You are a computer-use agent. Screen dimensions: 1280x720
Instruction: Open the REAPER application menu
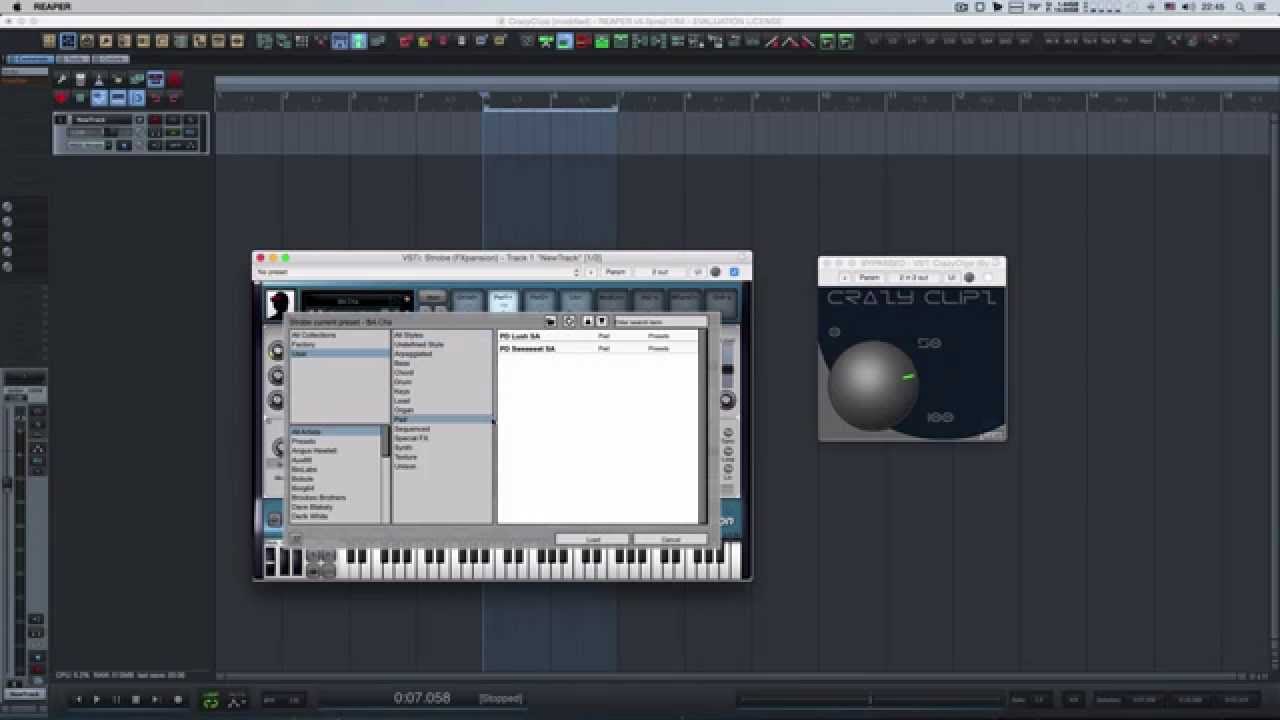(x=52, y=7)
